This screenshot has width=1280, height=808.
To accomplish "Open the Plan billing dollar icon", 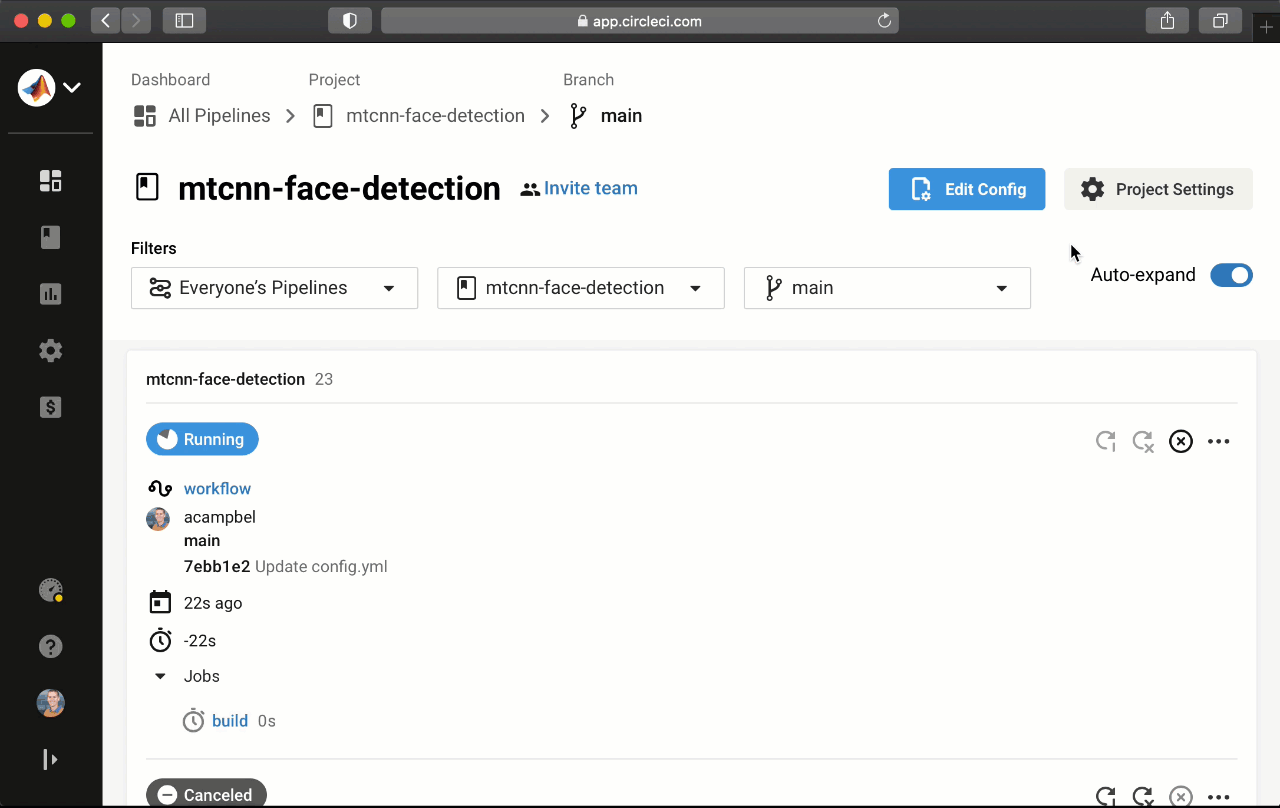I will point(50,407).
